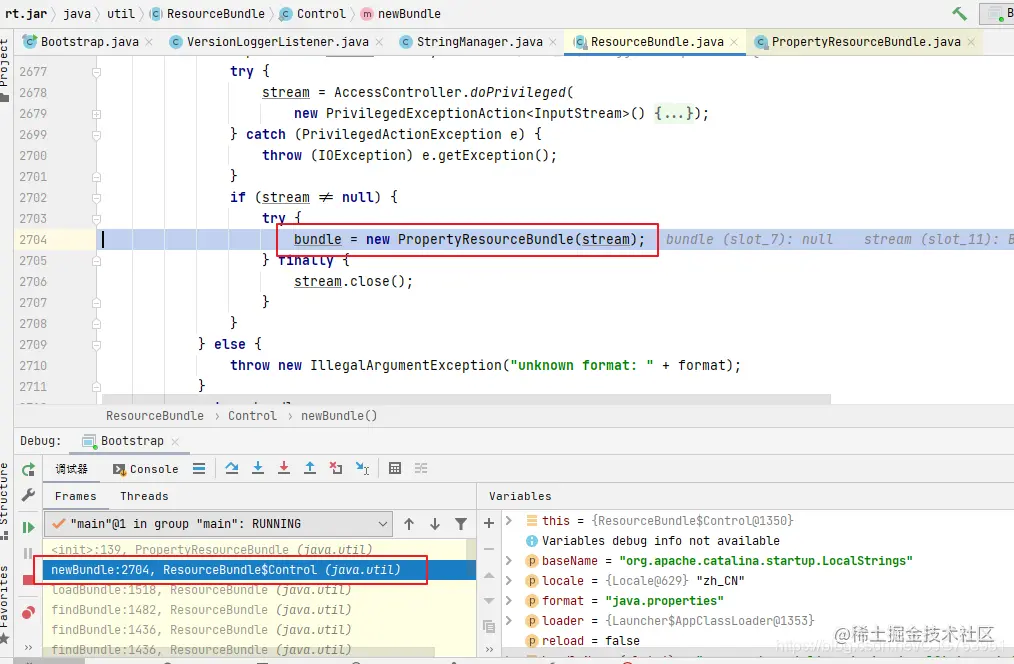This screenshot has width=1014, height=664.
Task: Expand collapsed PrivilegedExceptionAction block at line 2679
Action: [x=96, y=114]
